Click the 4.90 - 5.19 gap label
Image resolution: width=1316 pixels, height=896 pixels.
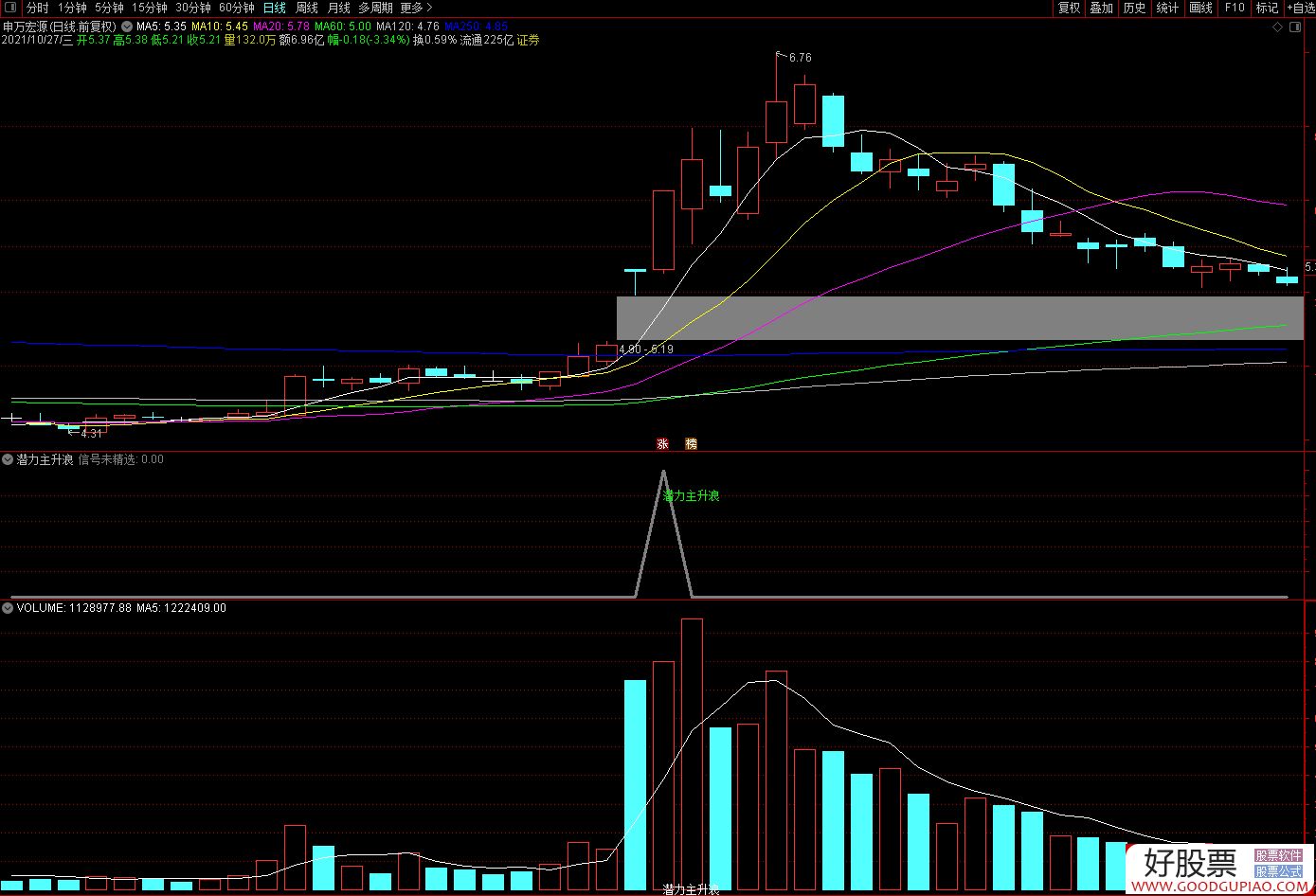(x=645, y=349)
